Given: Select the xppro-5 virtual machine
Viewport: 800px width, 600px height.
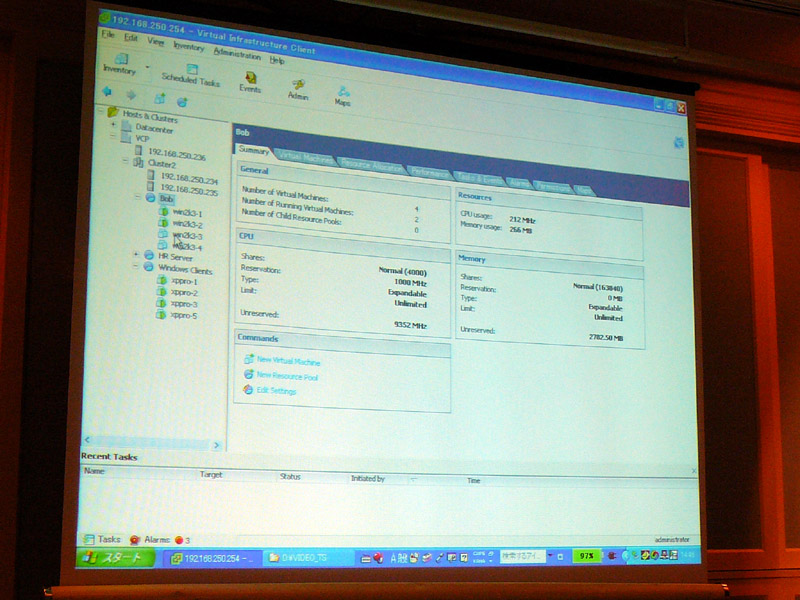Looking at the screenshot, I should coord(184,315).
